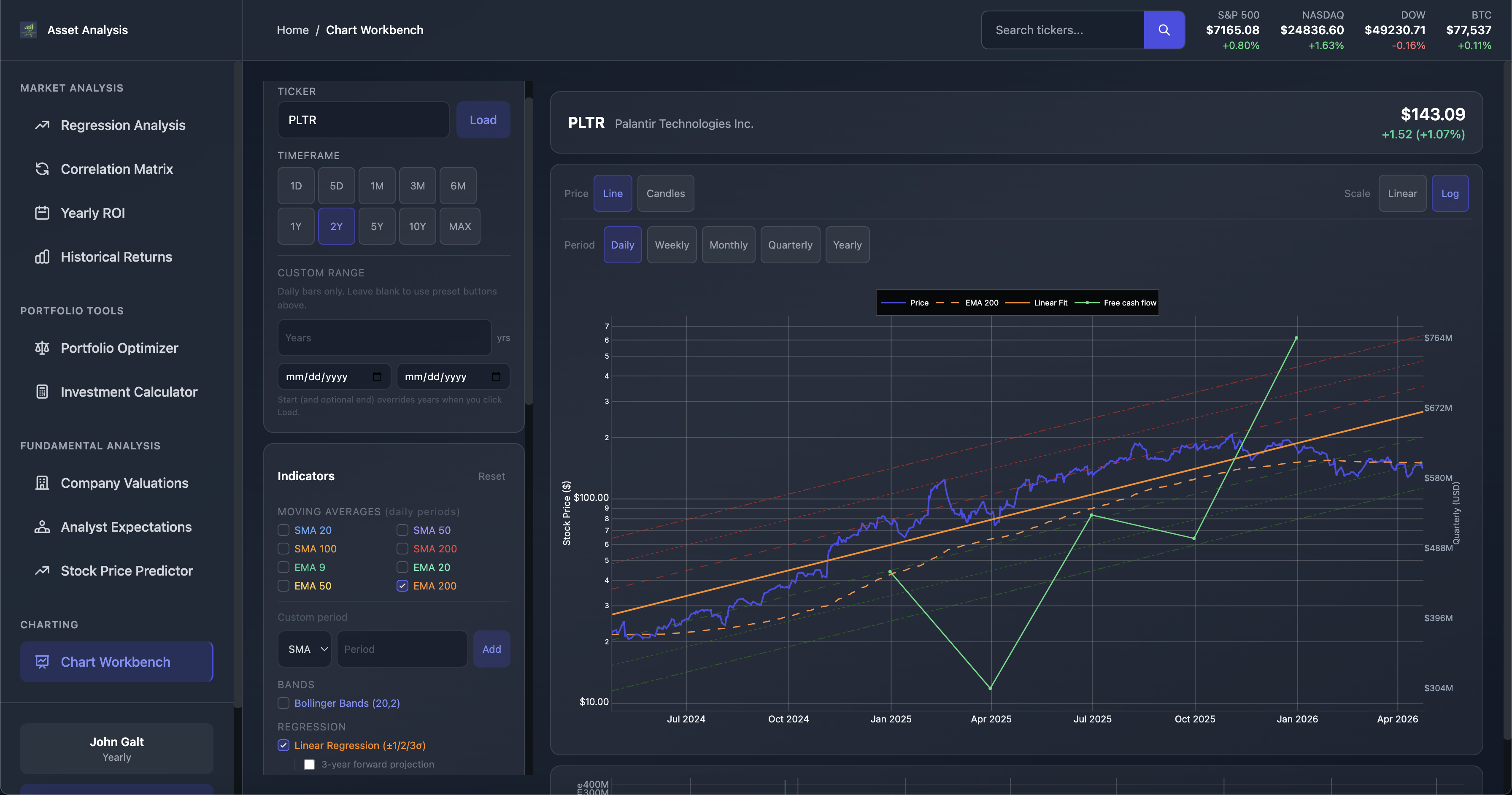The image size is (1512, 795).
Task: Click the Asset Analysis logo icon
Action: coord(29,30)
